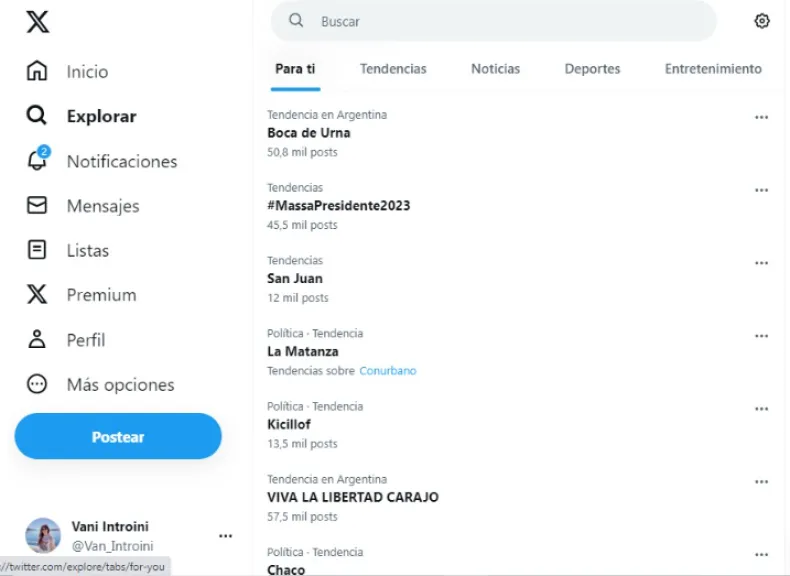The width and height of the screenshot is (790, 576).
Task: Open more options for Boca de Urna trend
Action: click(x=761, y=117)
